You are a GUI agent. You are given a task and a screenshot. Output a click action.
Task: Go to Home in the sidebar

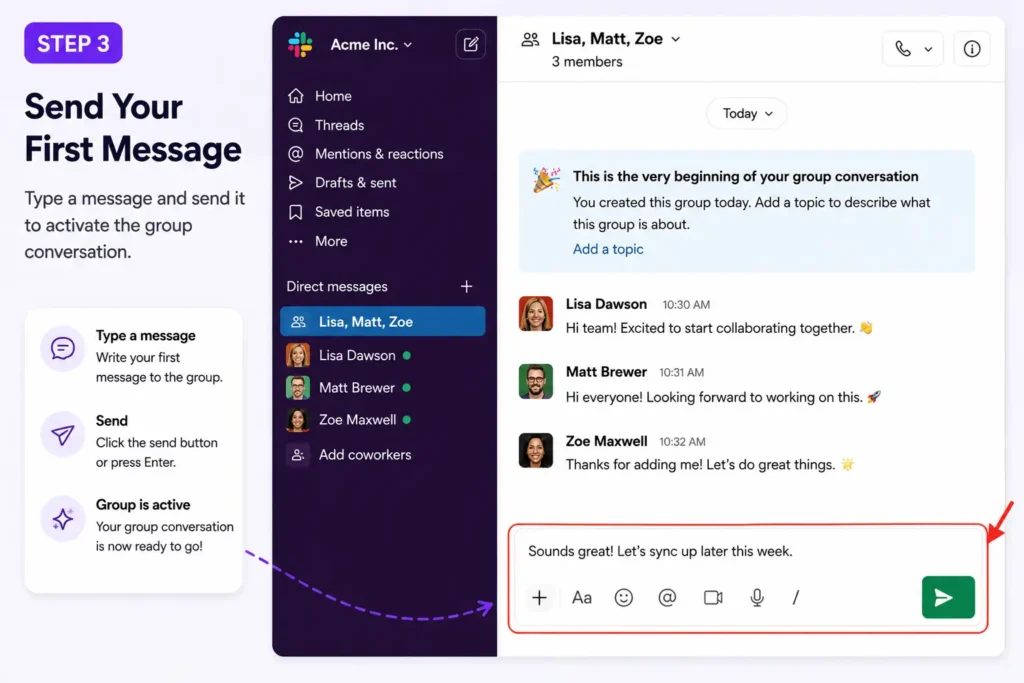click(x=333, y=96)
